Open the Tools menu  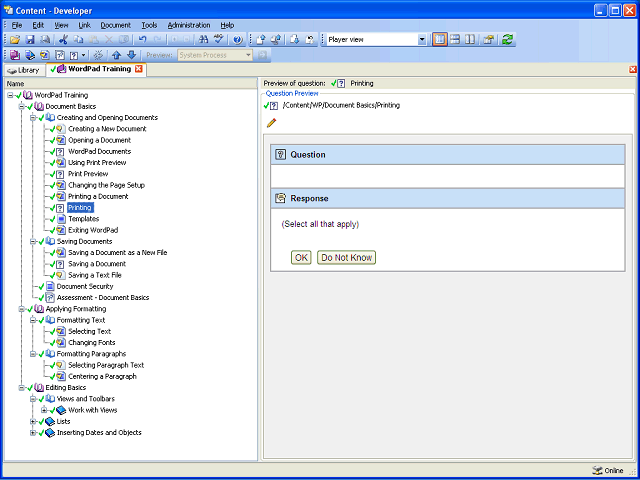pyautogui.click(x=149, y=25)
